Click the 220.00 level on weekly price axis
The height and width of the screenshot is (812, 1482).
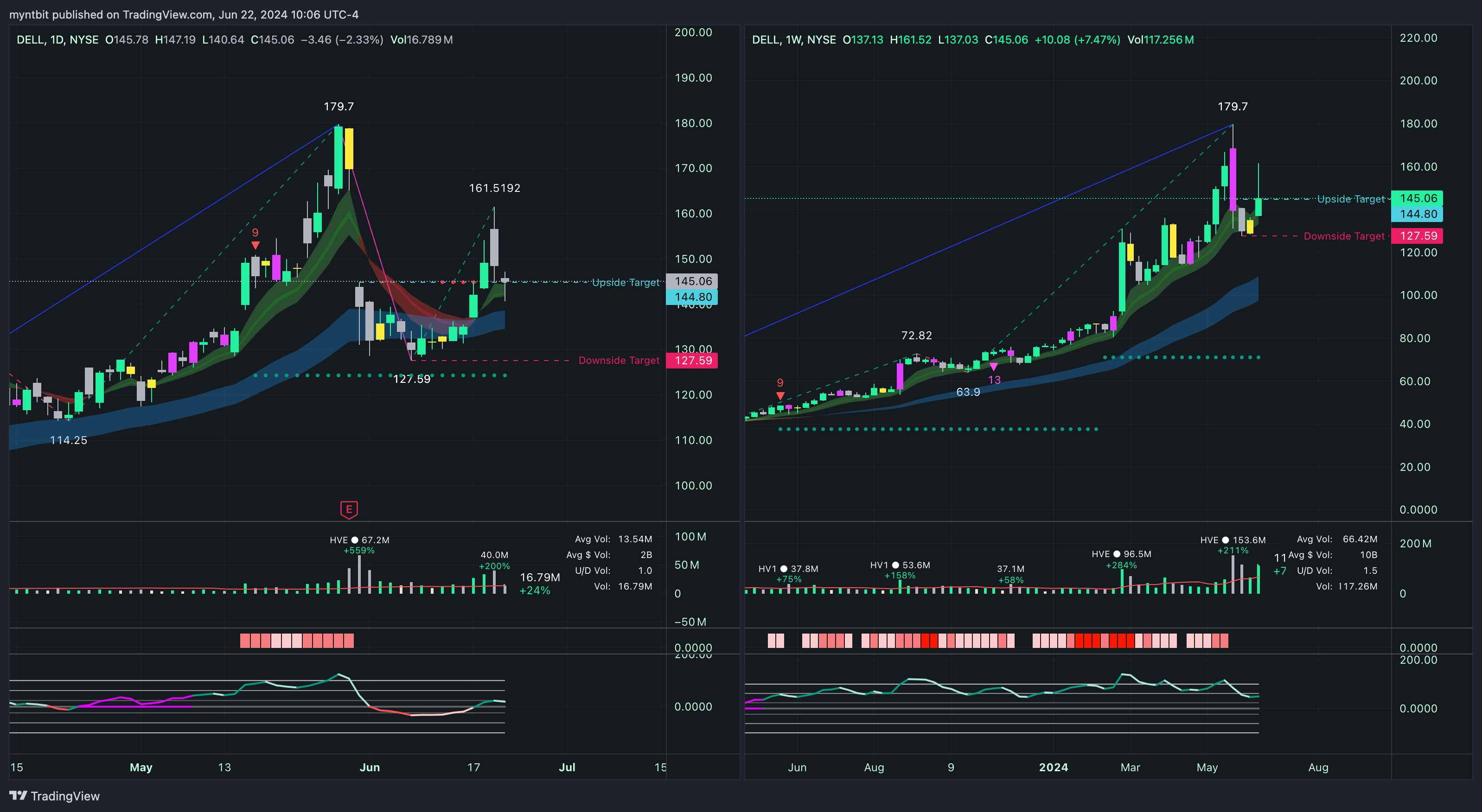pos(1418,38)
